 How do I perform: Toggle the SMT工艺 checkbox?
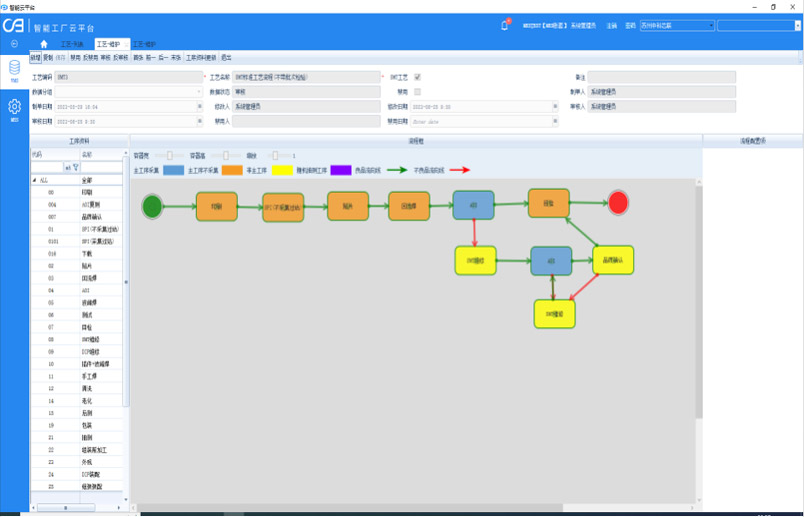(417, 77)
